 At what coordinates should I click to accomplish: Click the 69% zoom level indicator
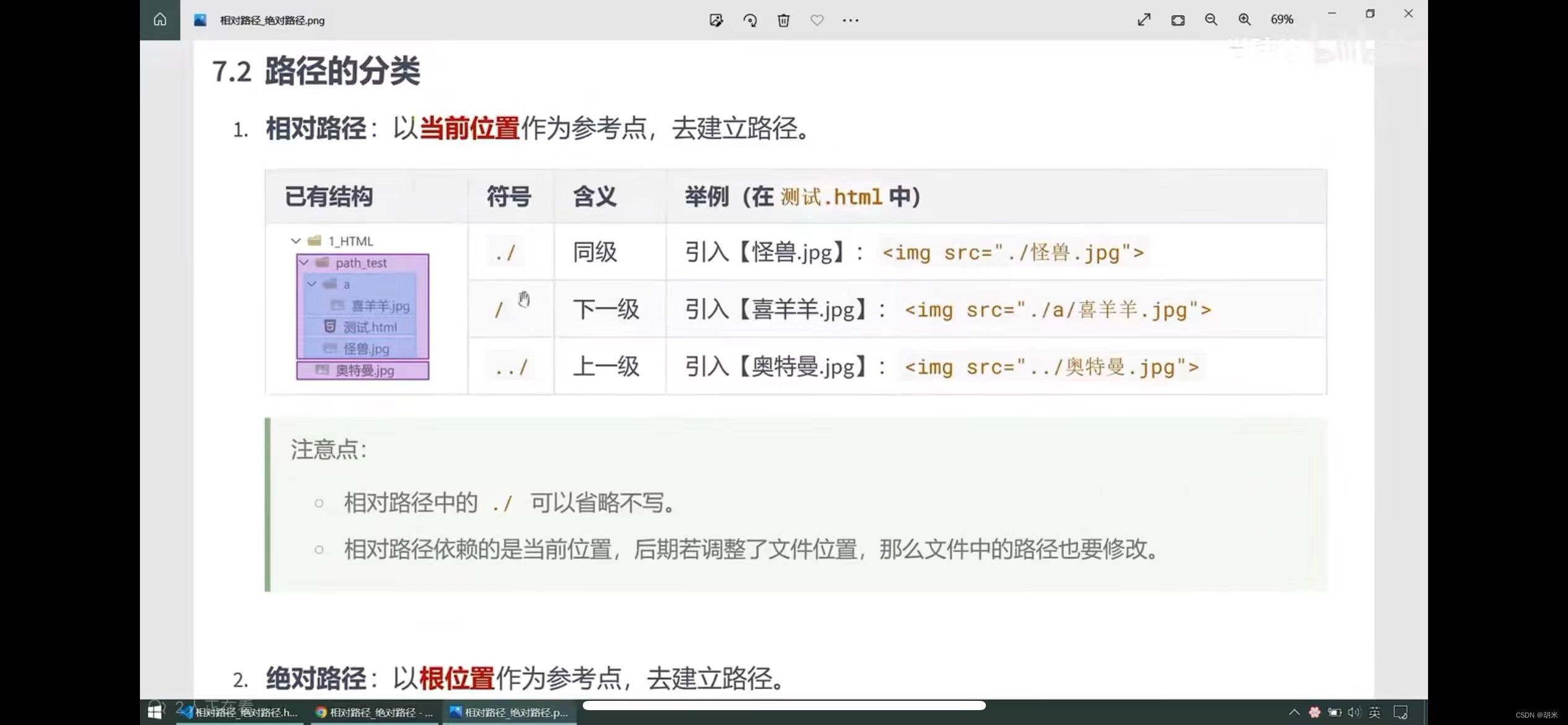click(x=1281, y=20)
